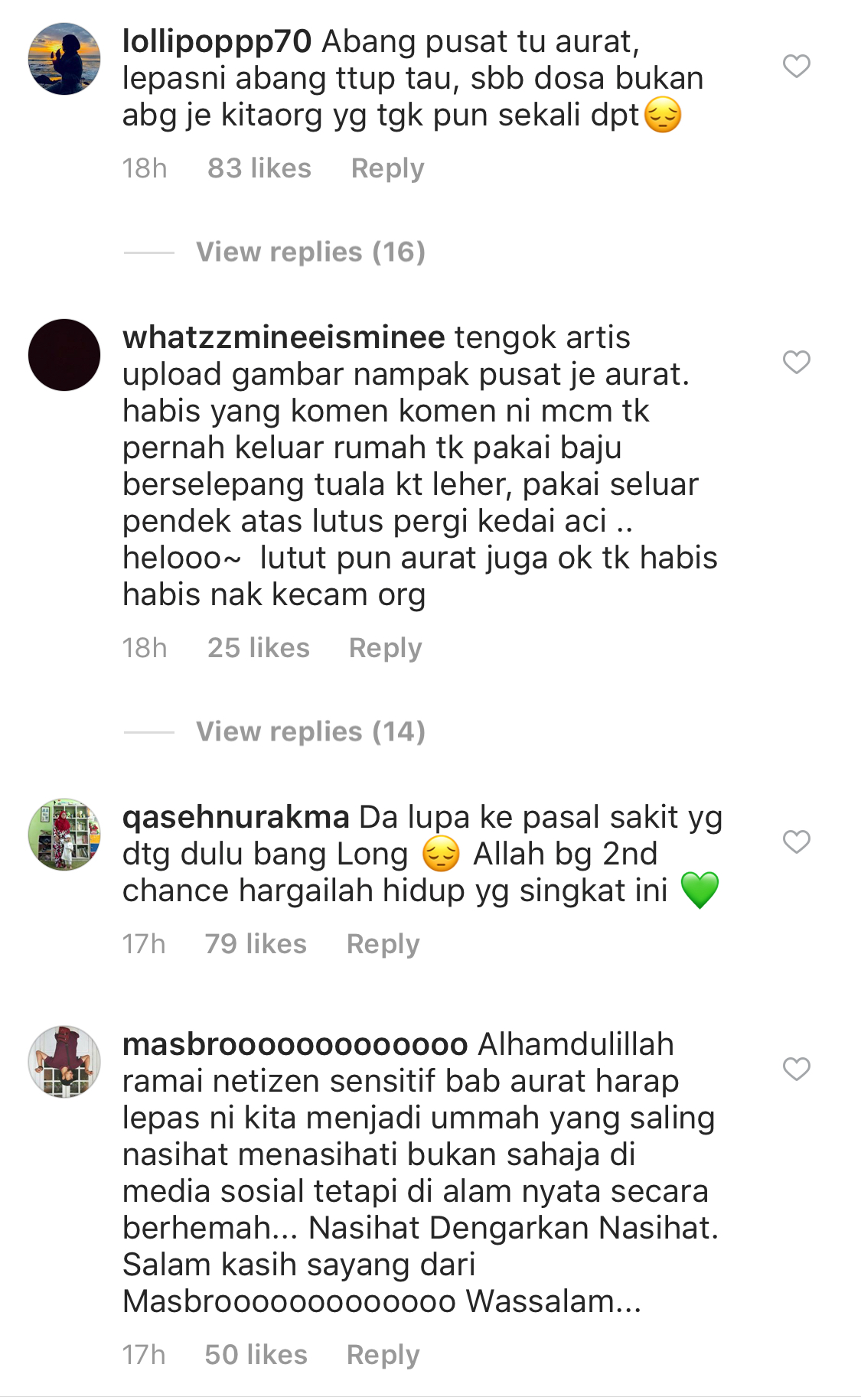Expand View replies (16) thread
The image size is (861, 1400).
tap(310, 252)
